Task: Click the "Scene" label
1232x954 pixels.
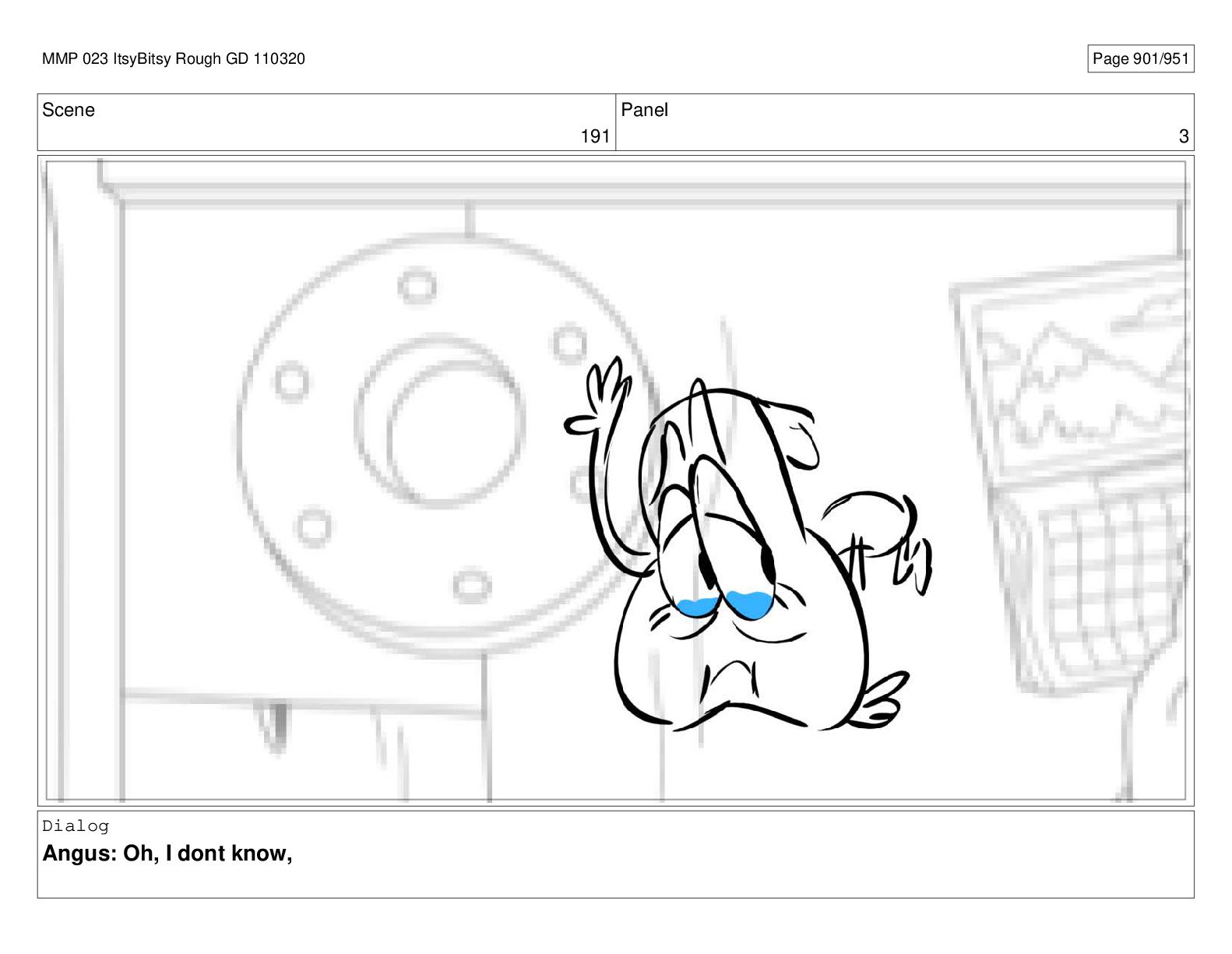Action: (69, 110)
